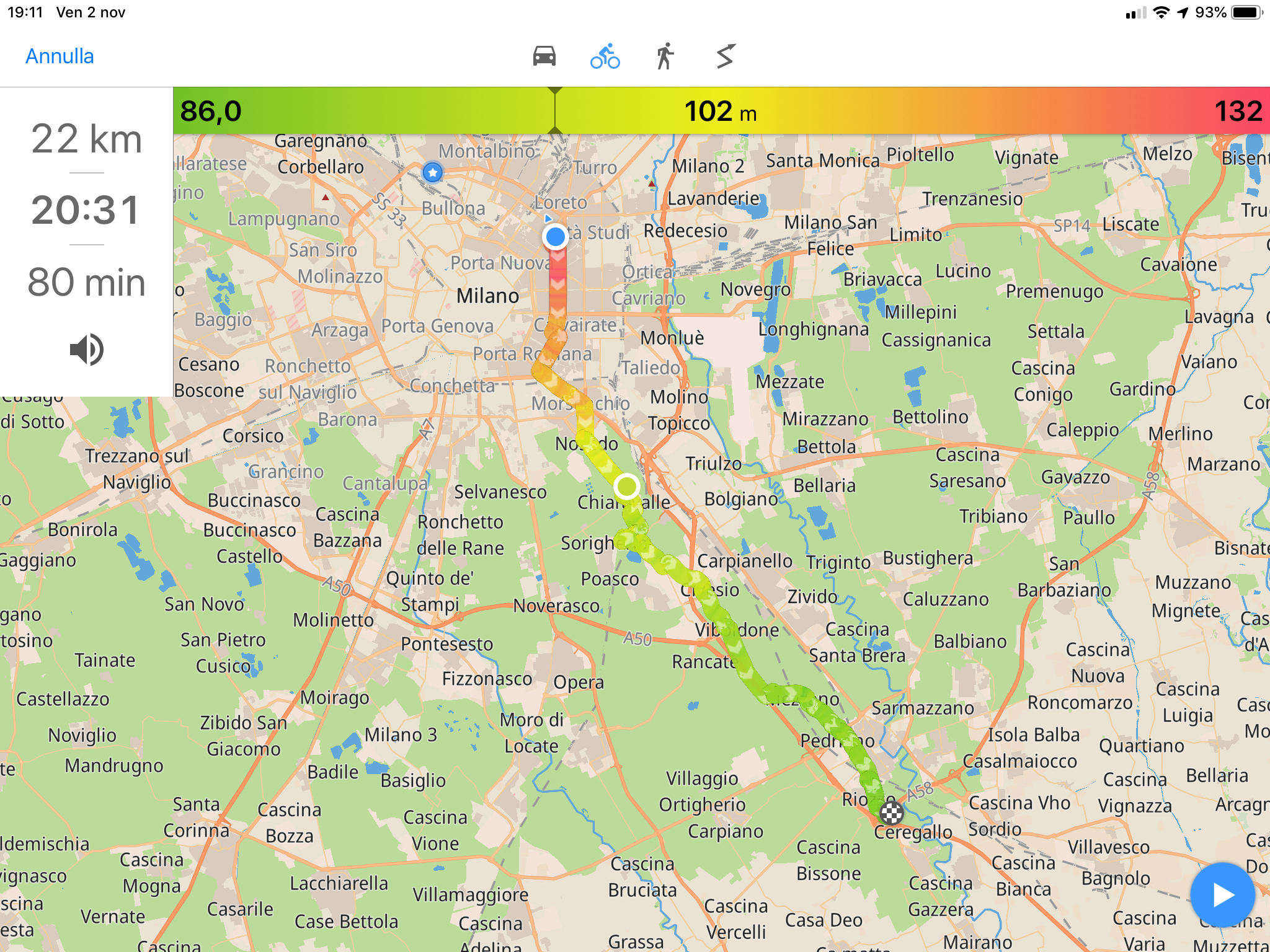This screenshot has height=952, width=1270.
Task: Tap the 102 m elevation gradient bar
Action: coord(720,112)
